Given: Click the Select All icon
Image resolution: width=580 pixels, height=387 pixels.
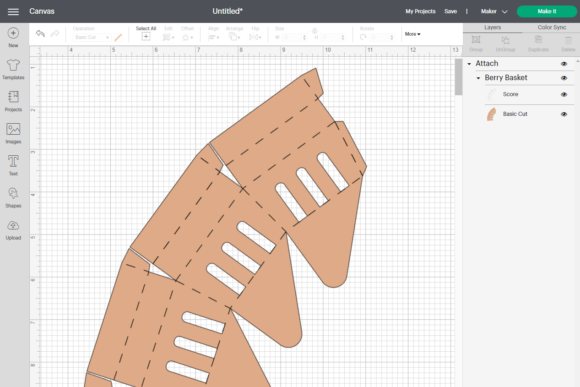Looking at the screenshot, I should [146, 37].
